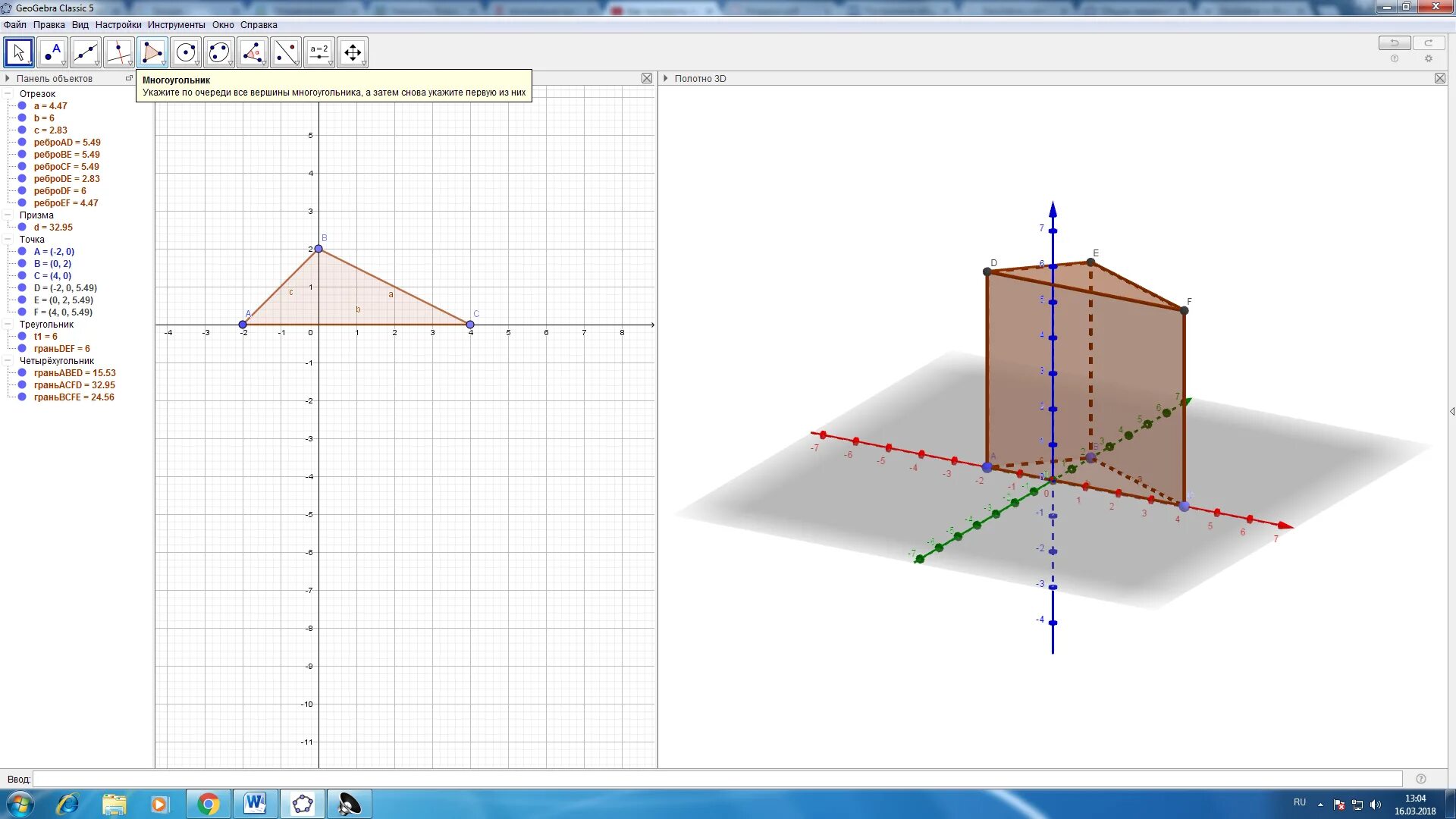1456x819 pixels.
Task: Select the Ellipse conic tool
Action: coord(218,52)
